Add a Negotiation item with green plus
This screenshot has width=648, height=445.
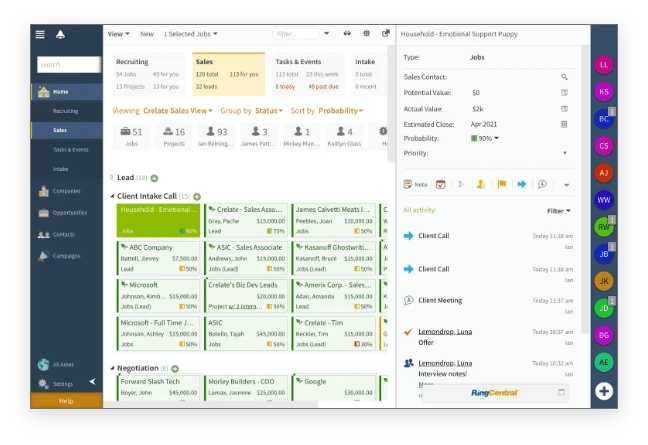pos(175,369)
